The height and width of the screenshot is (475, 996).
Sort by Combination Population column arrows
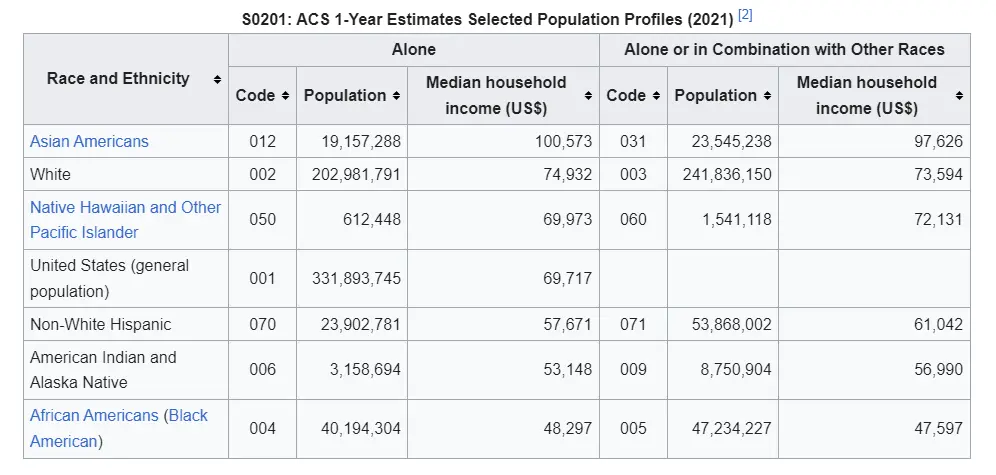click(x=767, y=96)
